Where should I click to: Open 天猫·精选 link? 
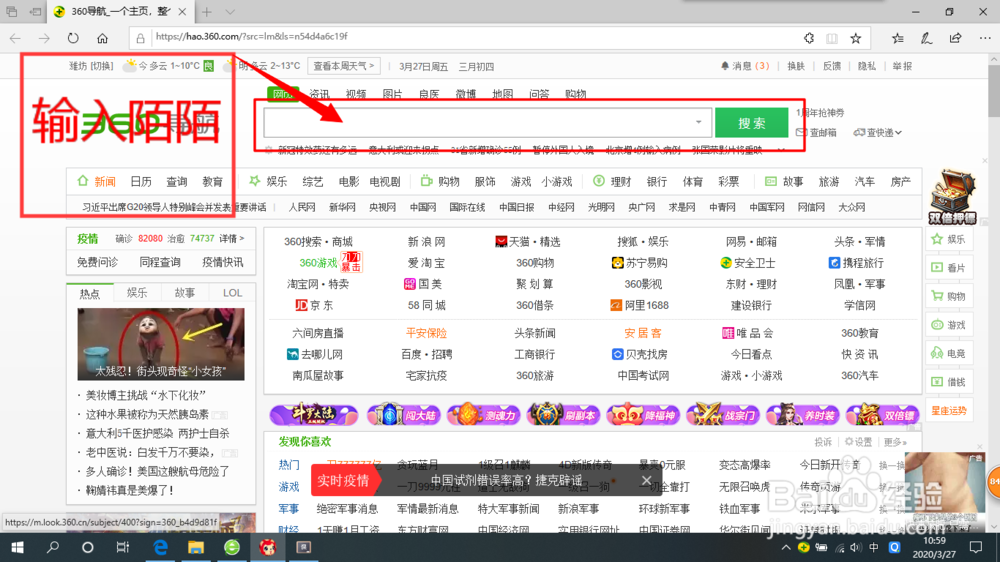pos(527,242)
